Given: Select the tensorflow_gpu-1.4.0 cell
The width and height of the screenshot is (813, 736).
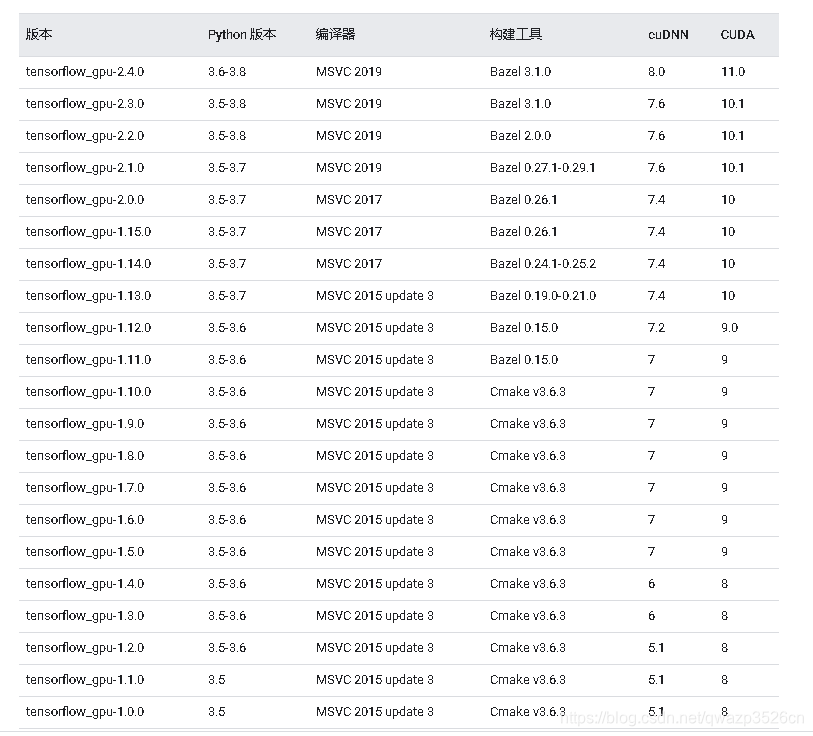Looking at the screenshot, I should tap(85, 584).
